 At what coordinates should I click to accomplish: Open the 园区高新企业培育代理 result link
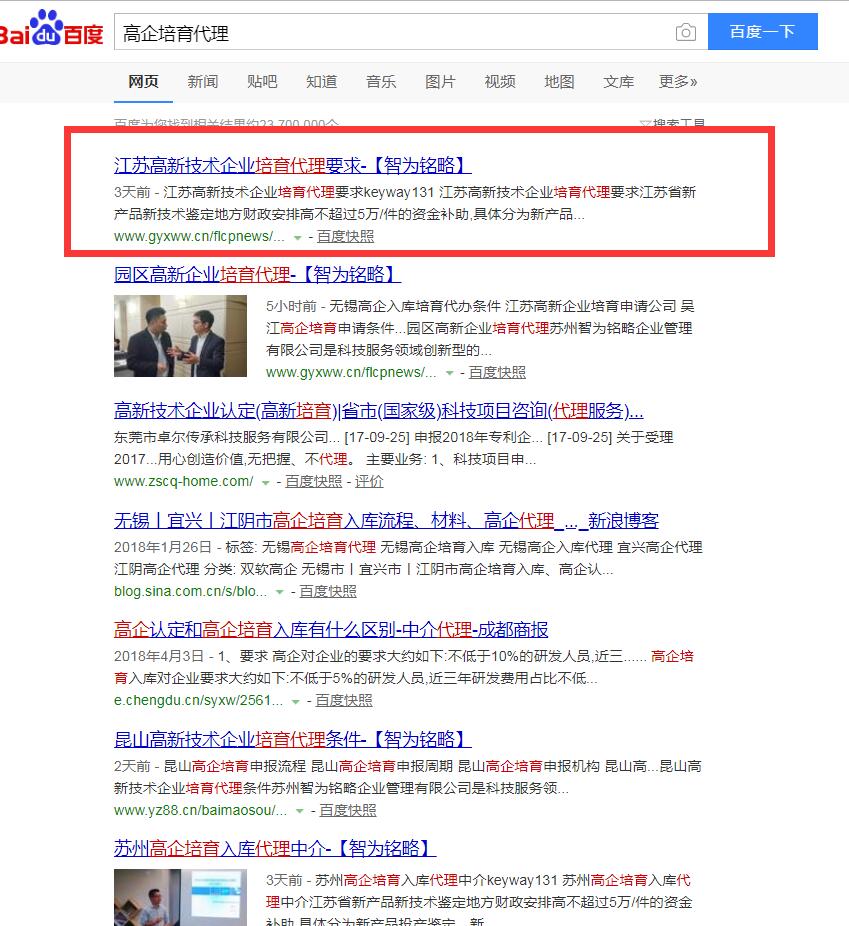point(257,274)
